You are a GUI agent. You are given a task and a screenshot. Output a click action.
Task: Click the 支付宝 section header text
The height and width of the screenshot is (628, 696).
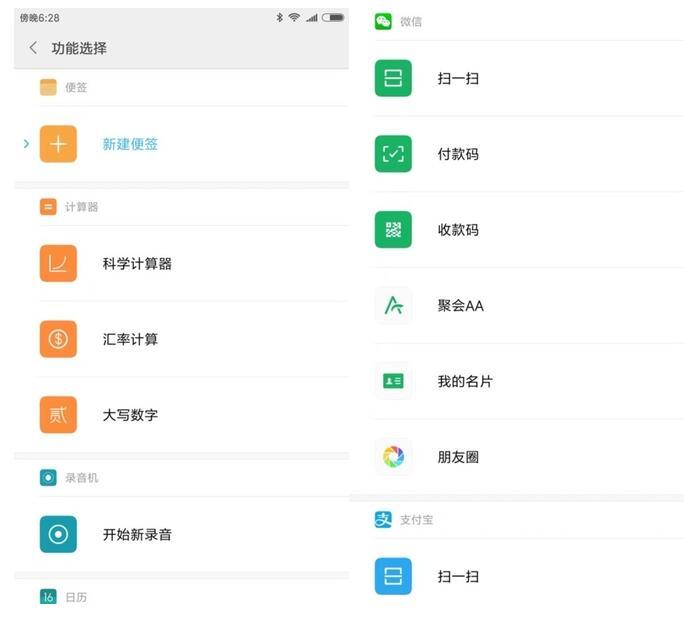416,520
